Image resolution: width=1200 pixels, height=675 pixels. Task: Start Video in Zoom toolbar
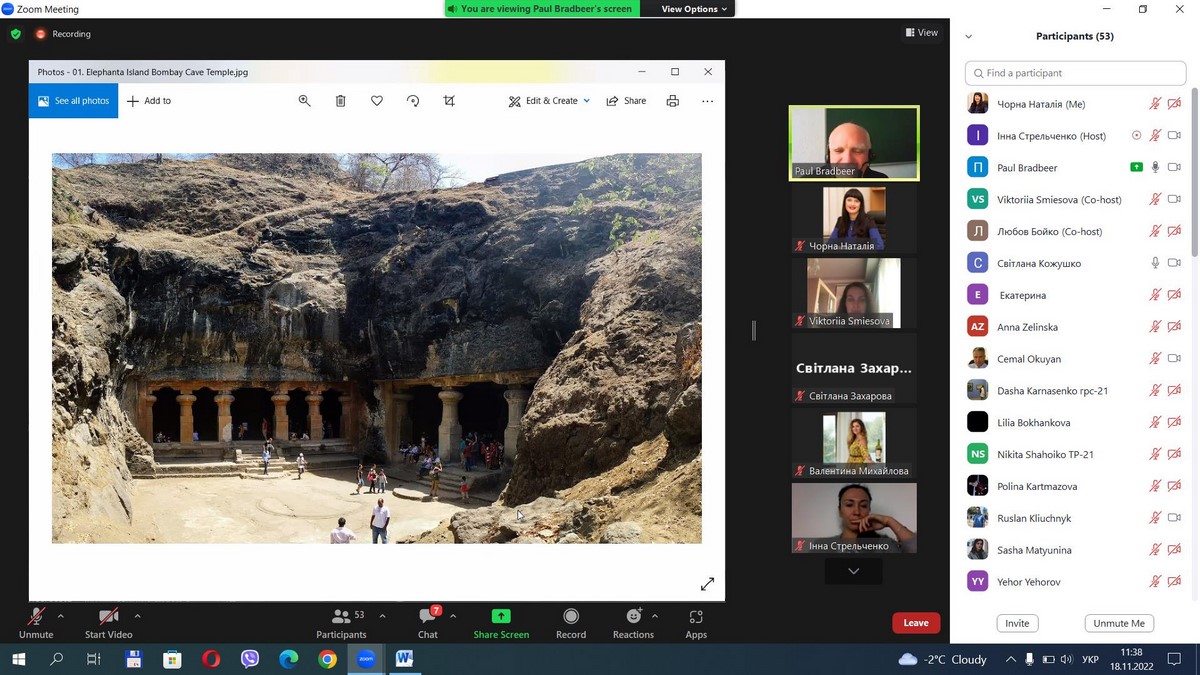pyautogui.click(x=108, y=617)
